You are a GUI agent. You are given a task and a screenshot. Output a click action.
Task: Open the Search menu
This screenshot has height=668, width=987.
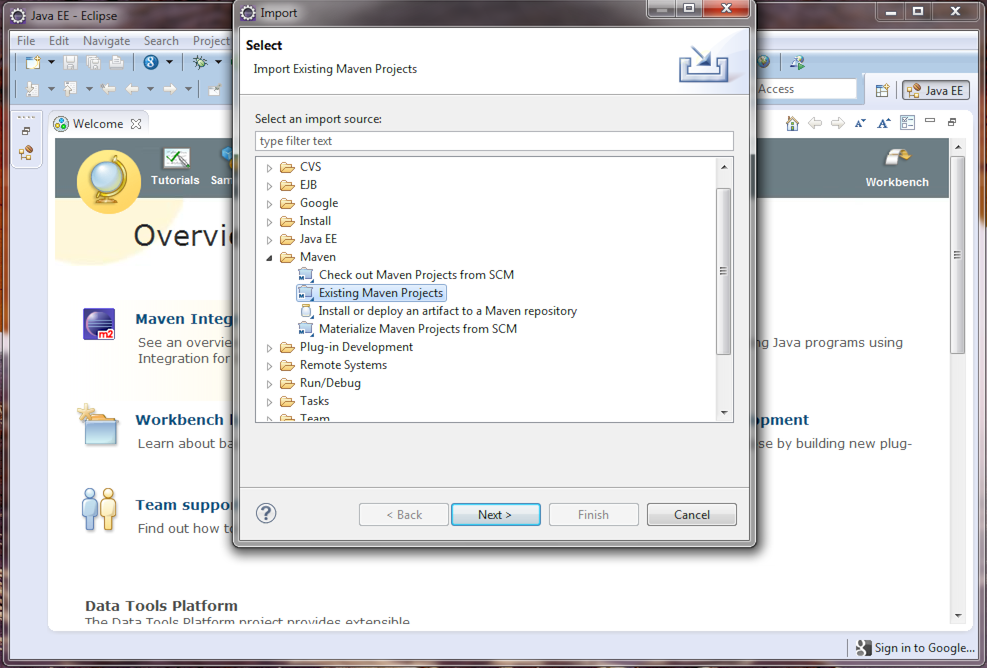point(161,41)
